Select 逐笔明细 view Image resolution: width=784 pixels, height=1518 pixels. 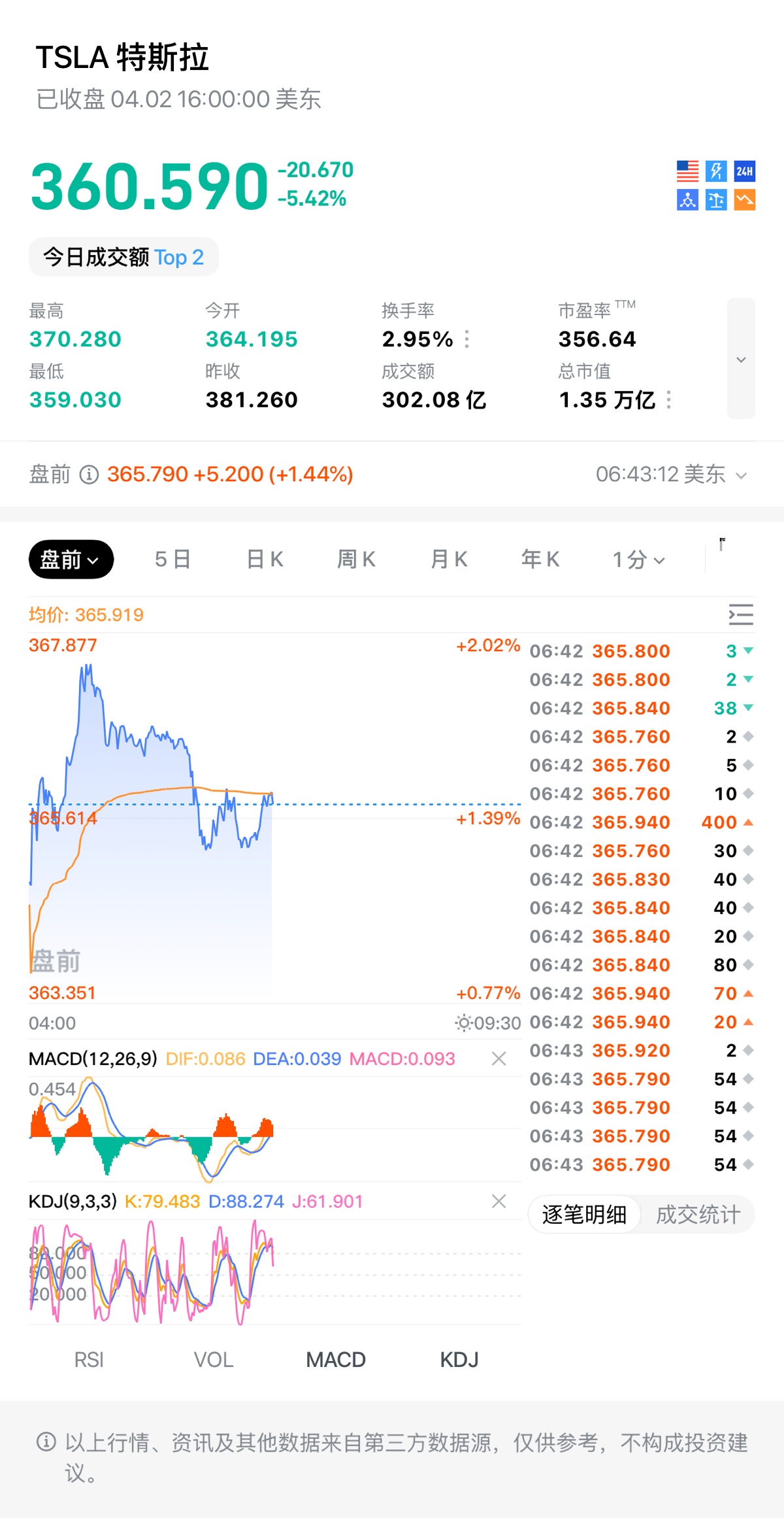click(584, 1215)
